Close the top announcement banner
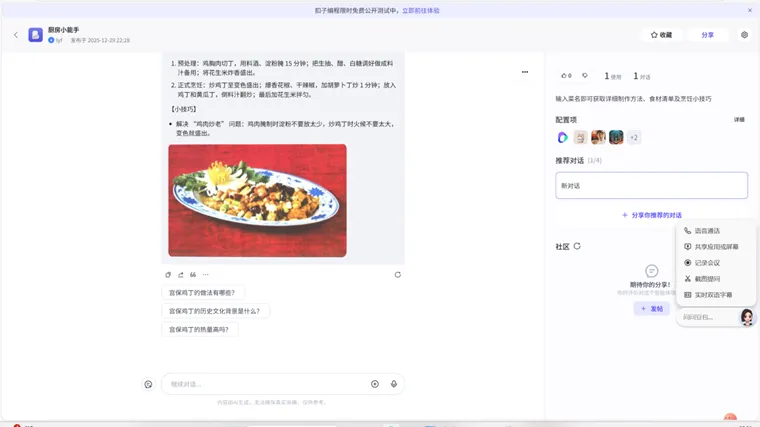This screenshot has width=760, height=427. (x=749, y=10)
